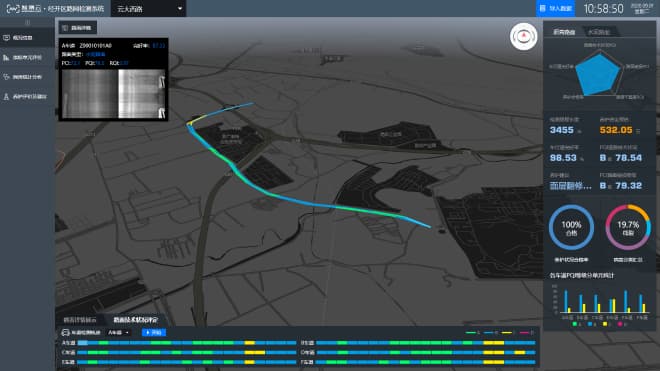The height and width of the screenshot is (371, 660).
Task: Open the lane selector dropdown in bottom panel
Action: [118, 333]
